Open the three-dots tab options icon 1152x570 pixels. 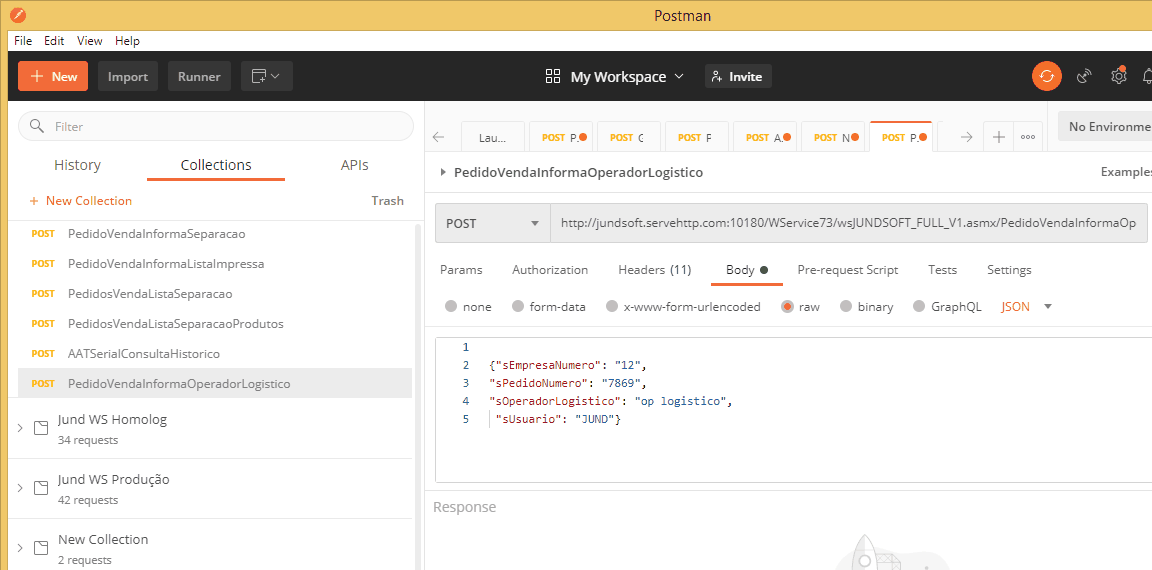coord(1027,138)
